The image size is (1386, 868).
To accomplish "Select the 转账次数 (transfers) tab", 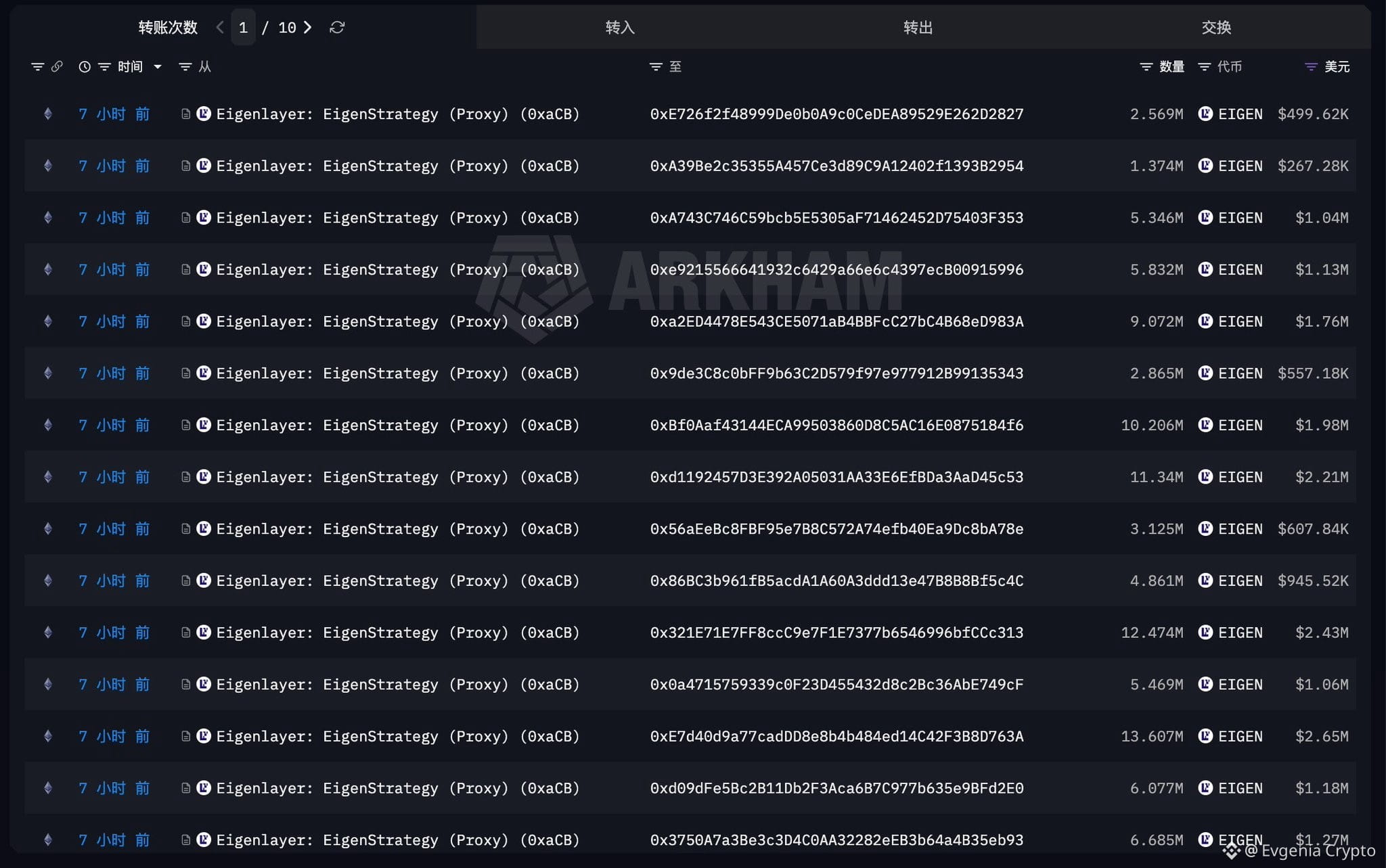I will click(x=168, y=27).
